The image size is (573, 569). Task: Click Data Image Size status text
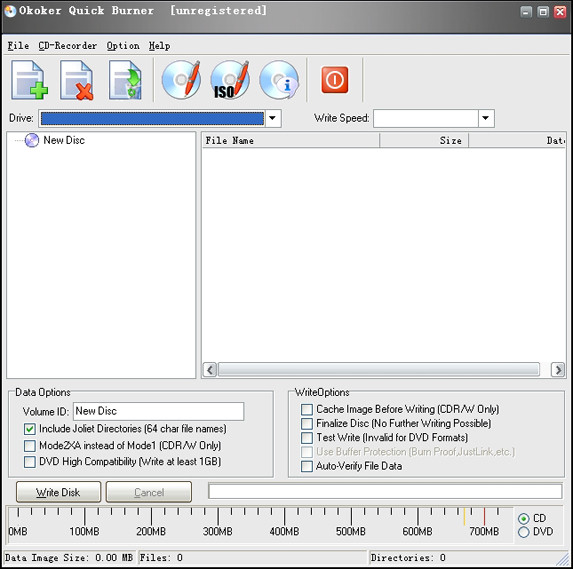69,558
